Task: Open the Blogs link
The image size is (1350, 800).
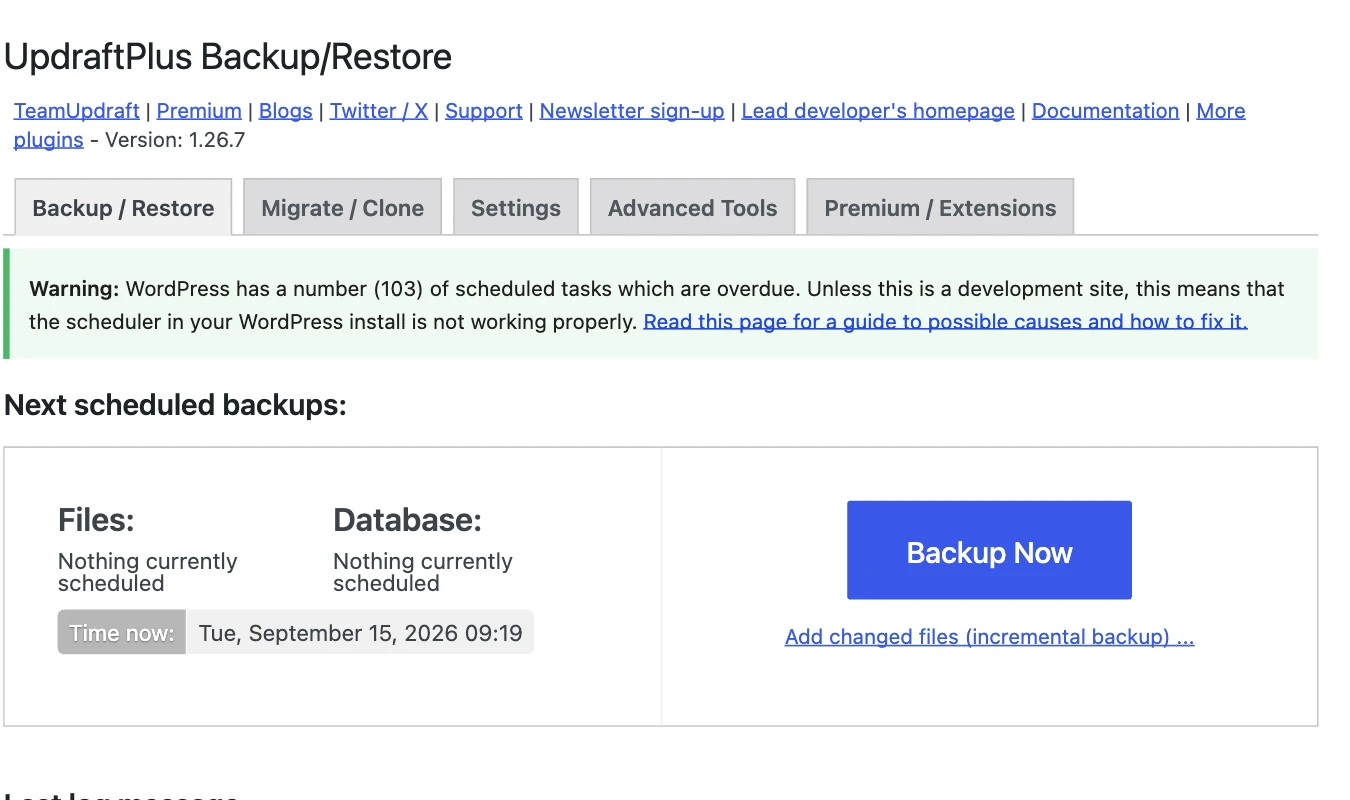Action: [286, 111]
